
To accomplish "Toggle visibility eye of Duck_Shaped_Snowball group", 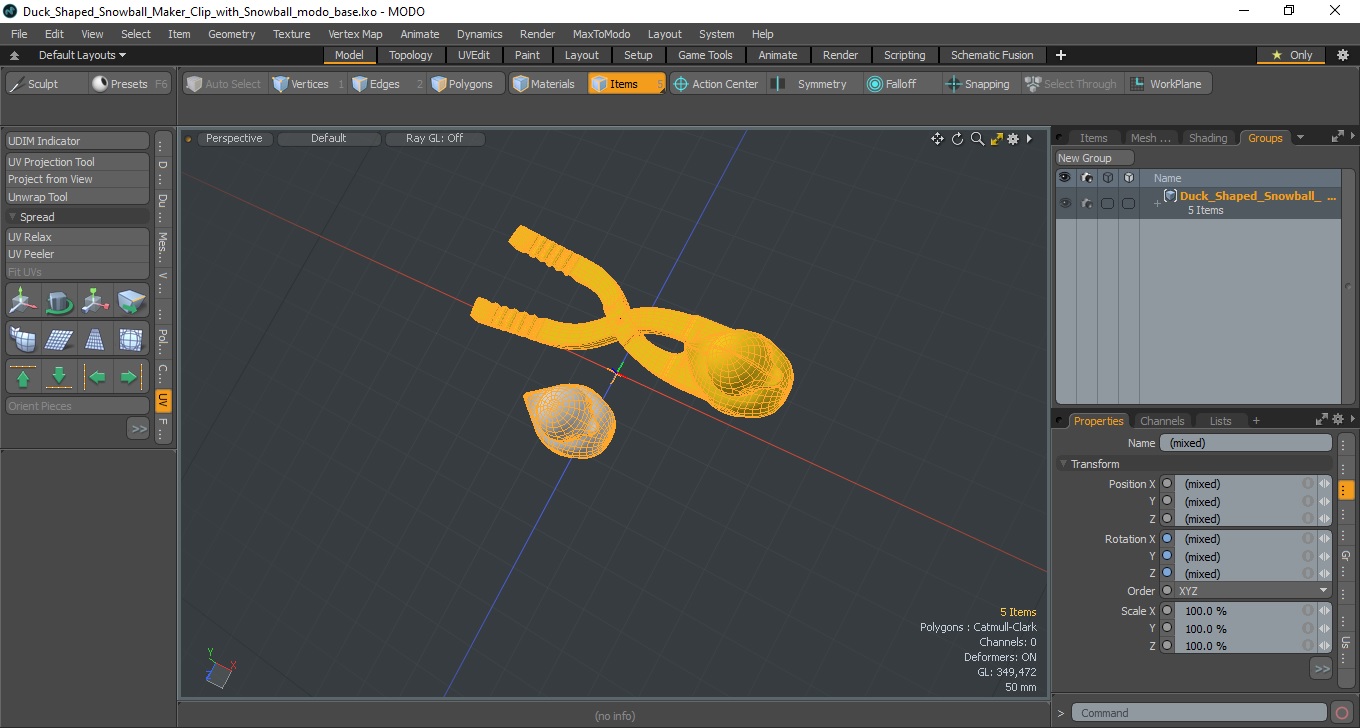I will pos(1065,203).
